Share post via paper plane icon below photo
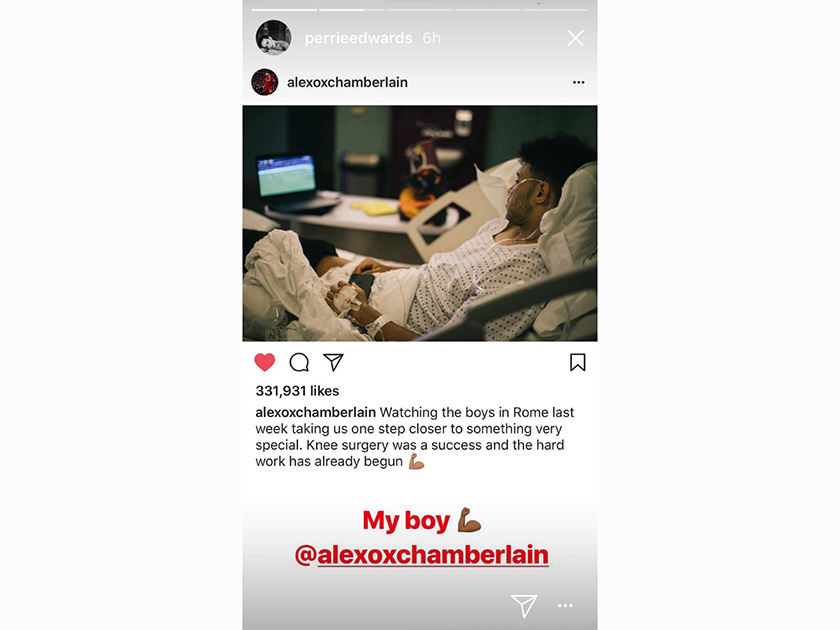Screen dimensions: 840x630 (x=333, y=363)
